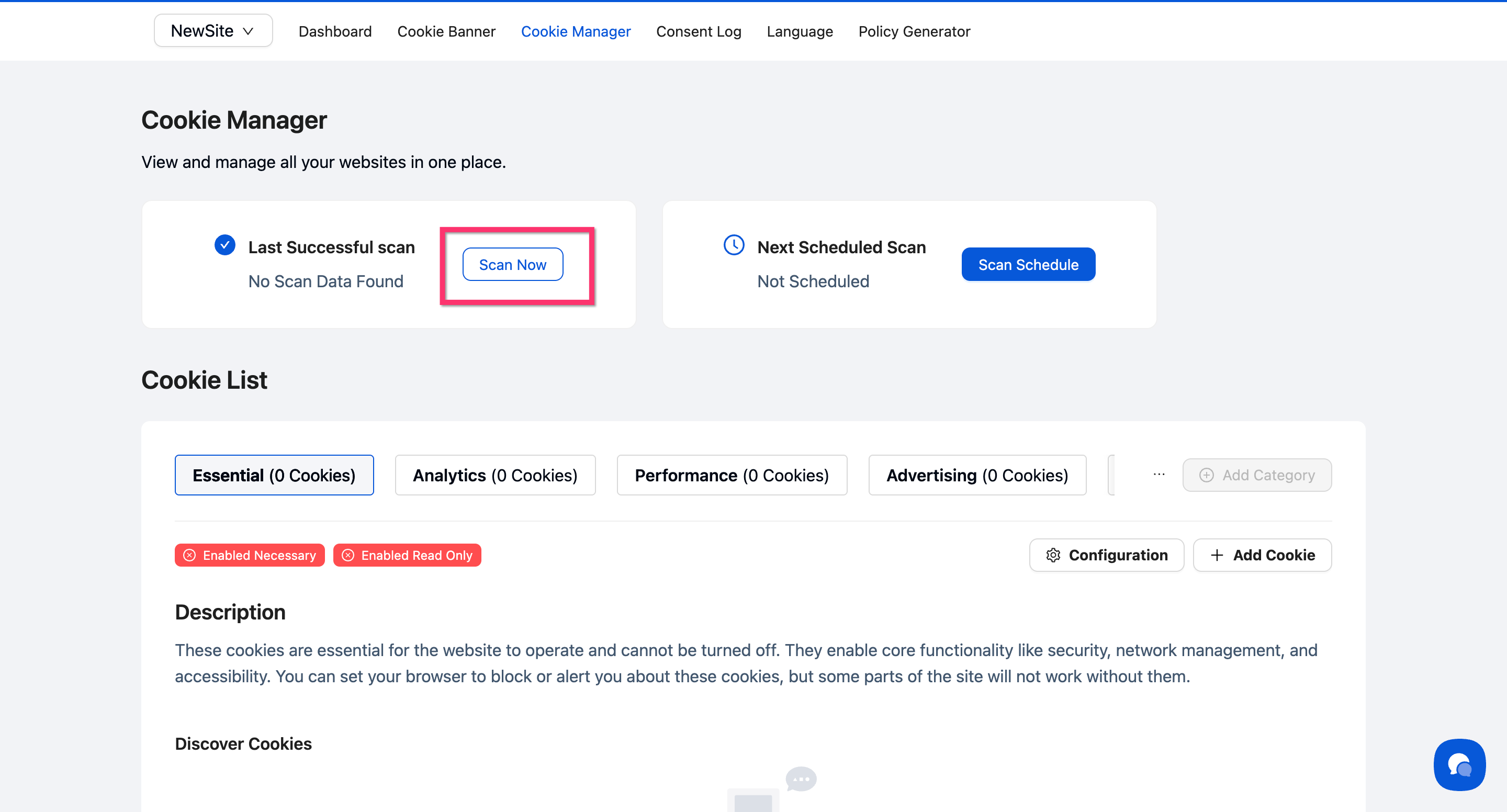The width and height of the screenshot is (1507, 812).
Task: Click the circled plus icon on Add Category
Action: (x=1206, y=475)
